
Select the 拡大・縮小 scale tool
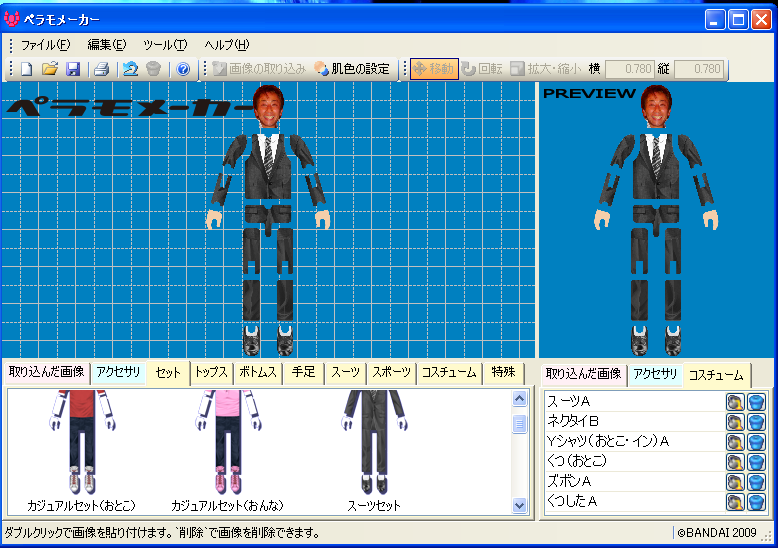pos(545,68)
